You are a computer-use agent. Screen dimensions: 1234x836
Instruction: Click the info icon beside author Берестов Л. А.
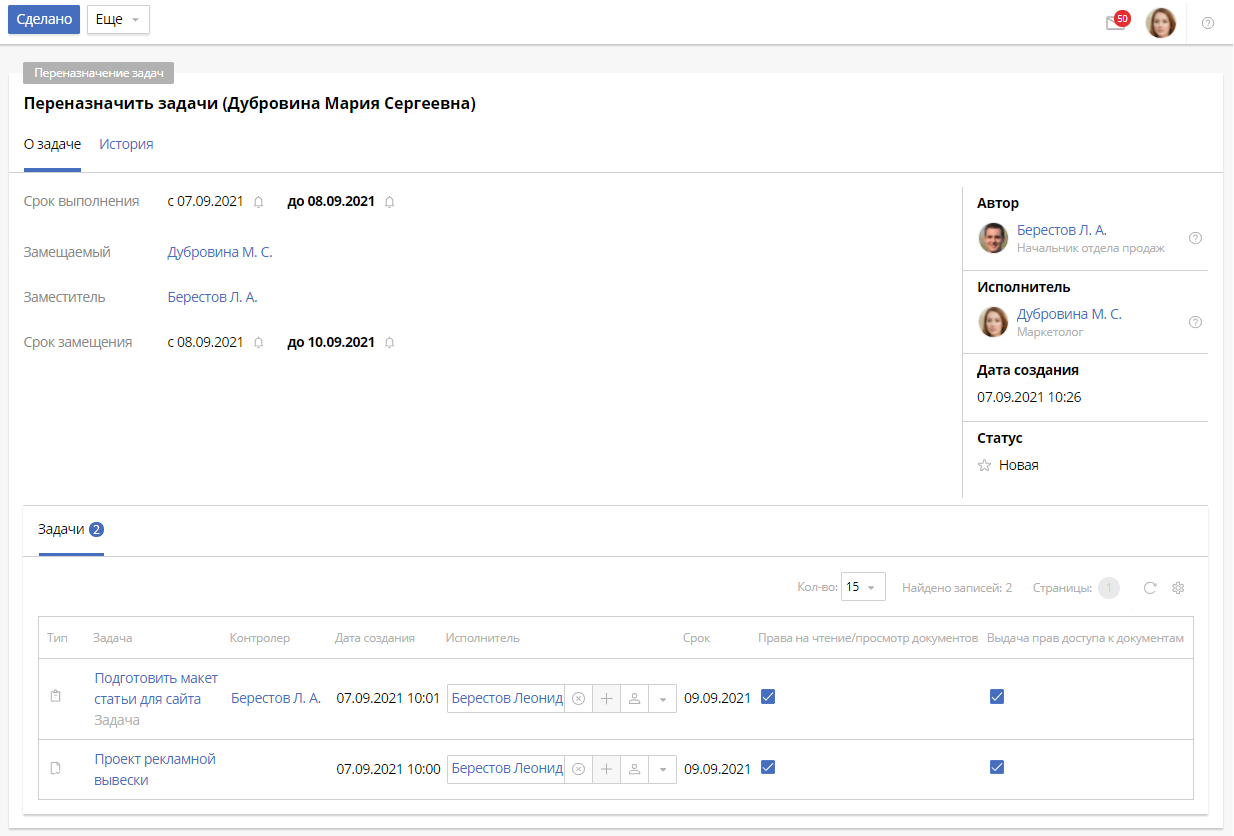point(1195,238)
